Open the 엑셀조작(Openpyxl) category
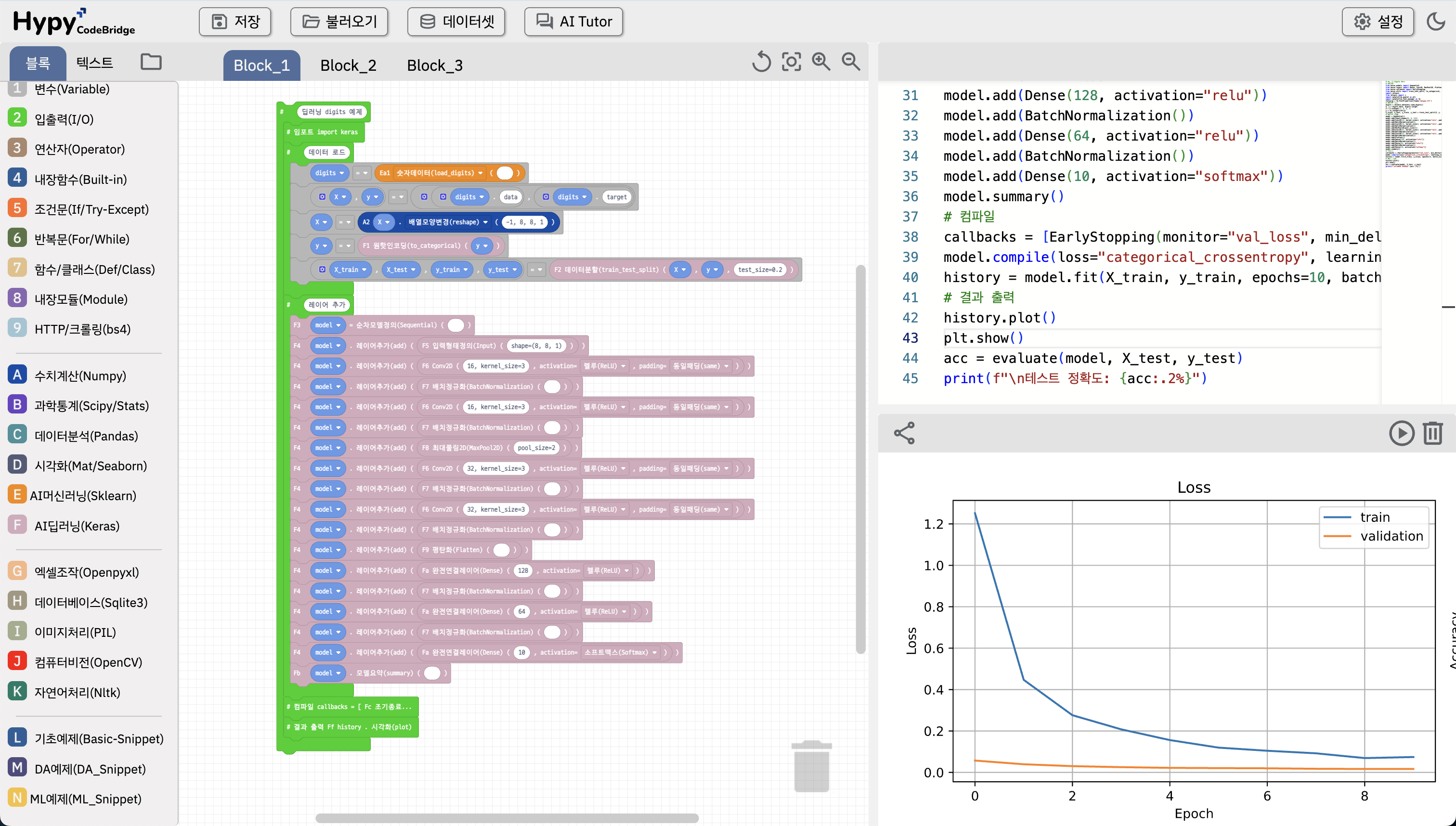1456x826 pixels. tap(74, 572)
